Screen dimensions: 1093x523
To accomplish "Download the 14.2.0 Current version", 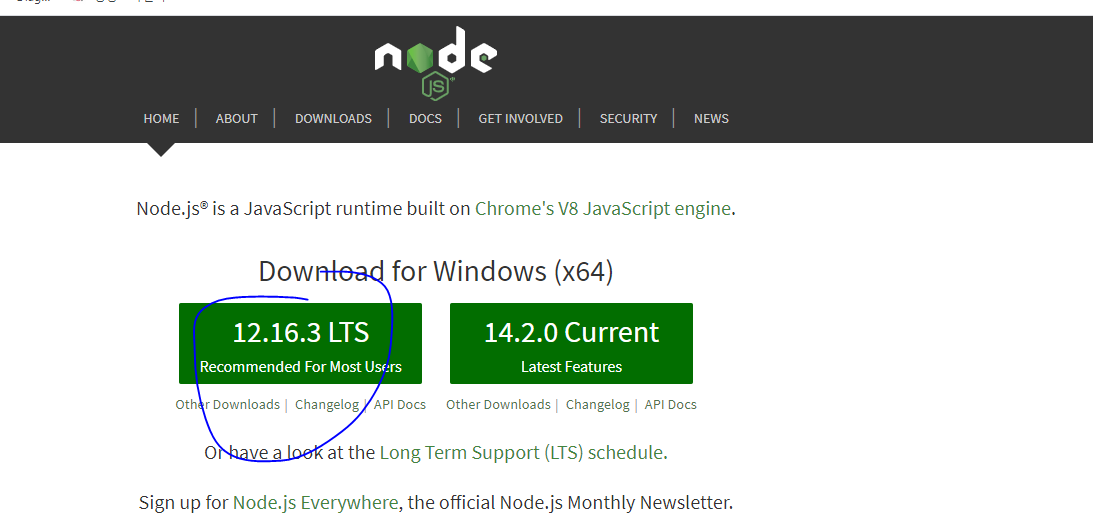I will point(571,343).
